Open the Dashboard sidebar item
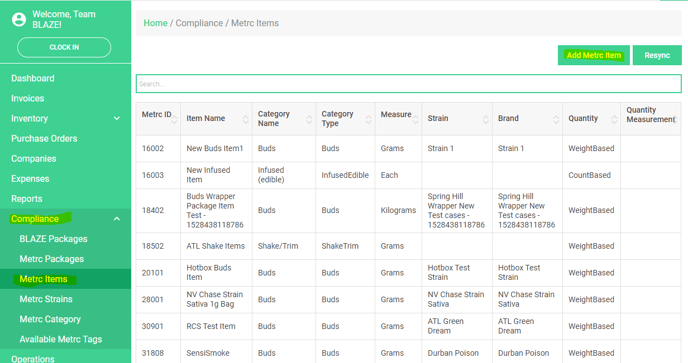688x363 pixels. (33, 78)
